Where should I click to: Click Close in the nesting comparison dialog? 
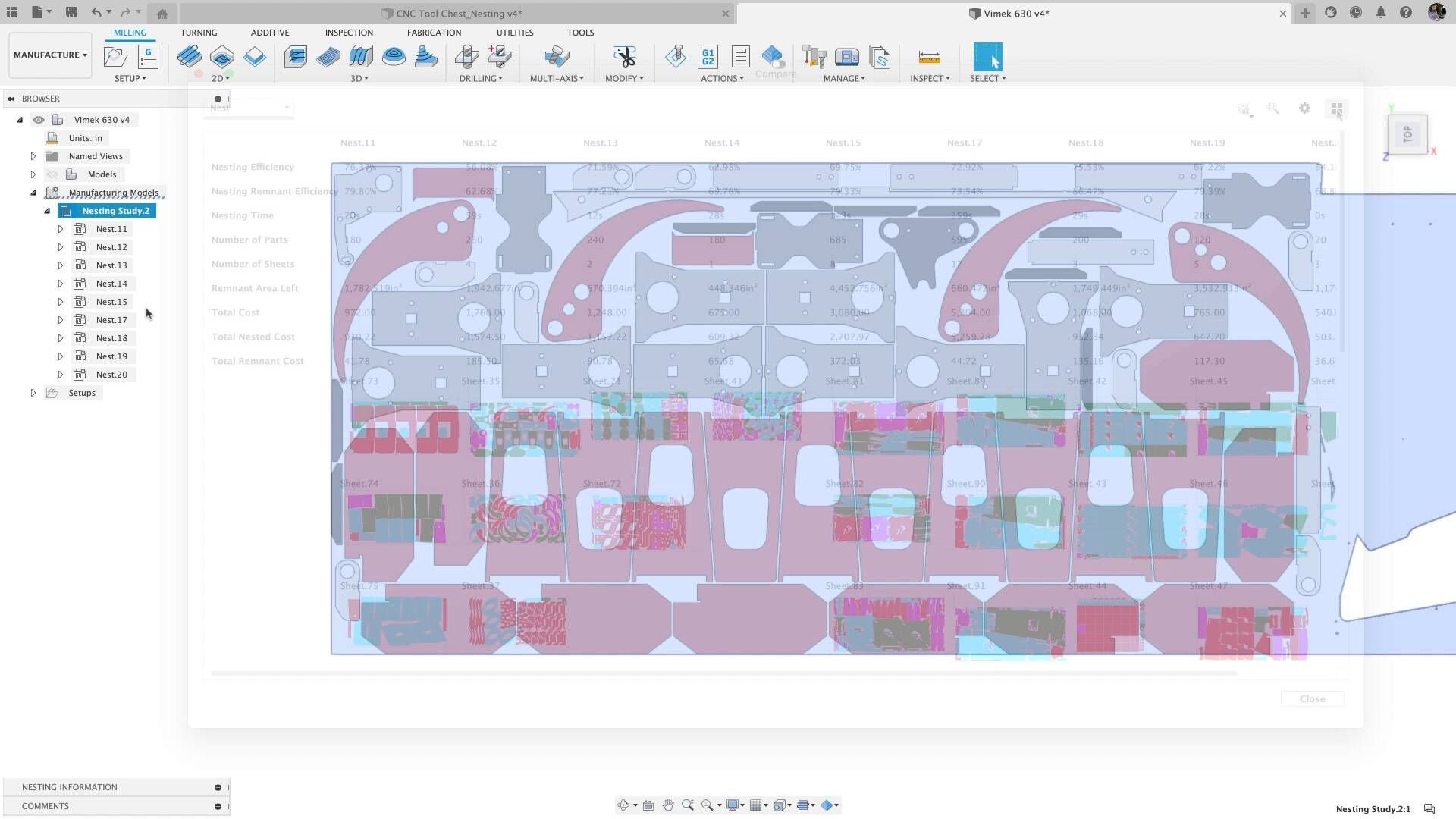pyautogui.click(x=1313, y=698)
